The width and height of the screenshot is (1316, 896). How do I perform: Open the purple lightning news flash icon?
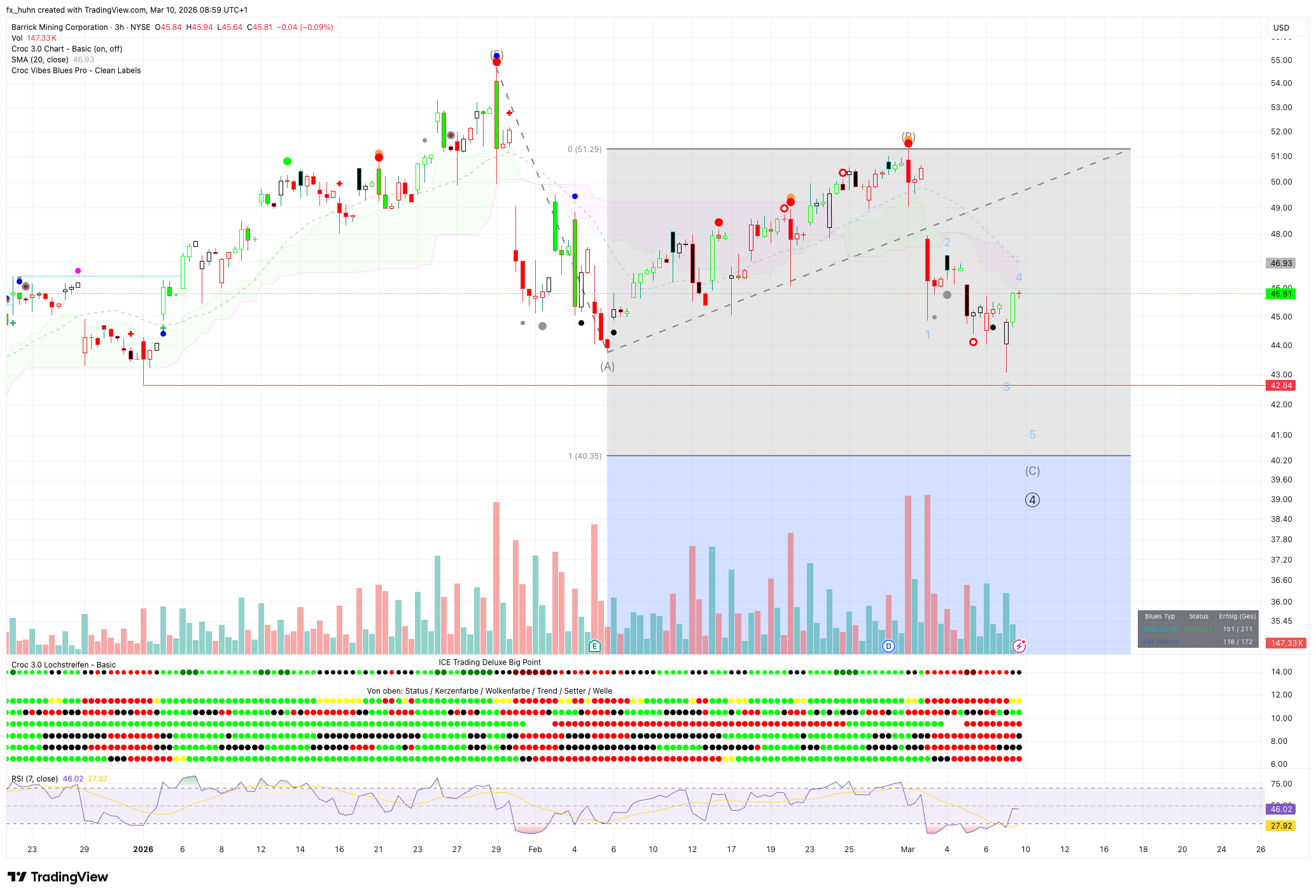coord(1019,646)
